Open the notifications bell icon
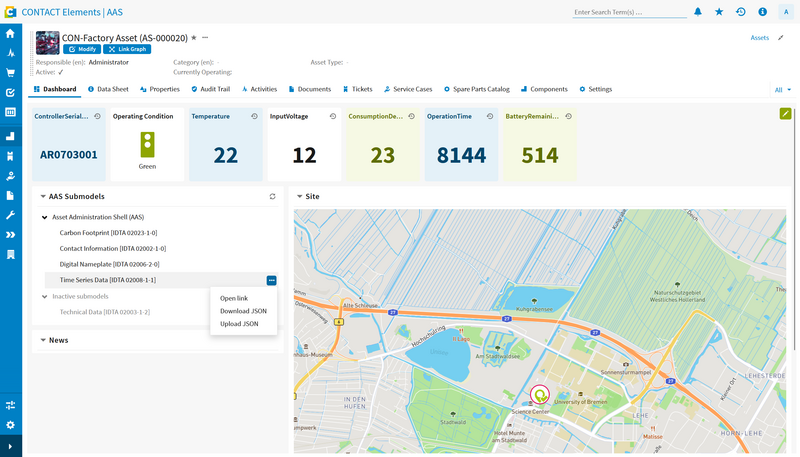The width and height of the screenshot is (800, 457). click(x=697, y=12)
